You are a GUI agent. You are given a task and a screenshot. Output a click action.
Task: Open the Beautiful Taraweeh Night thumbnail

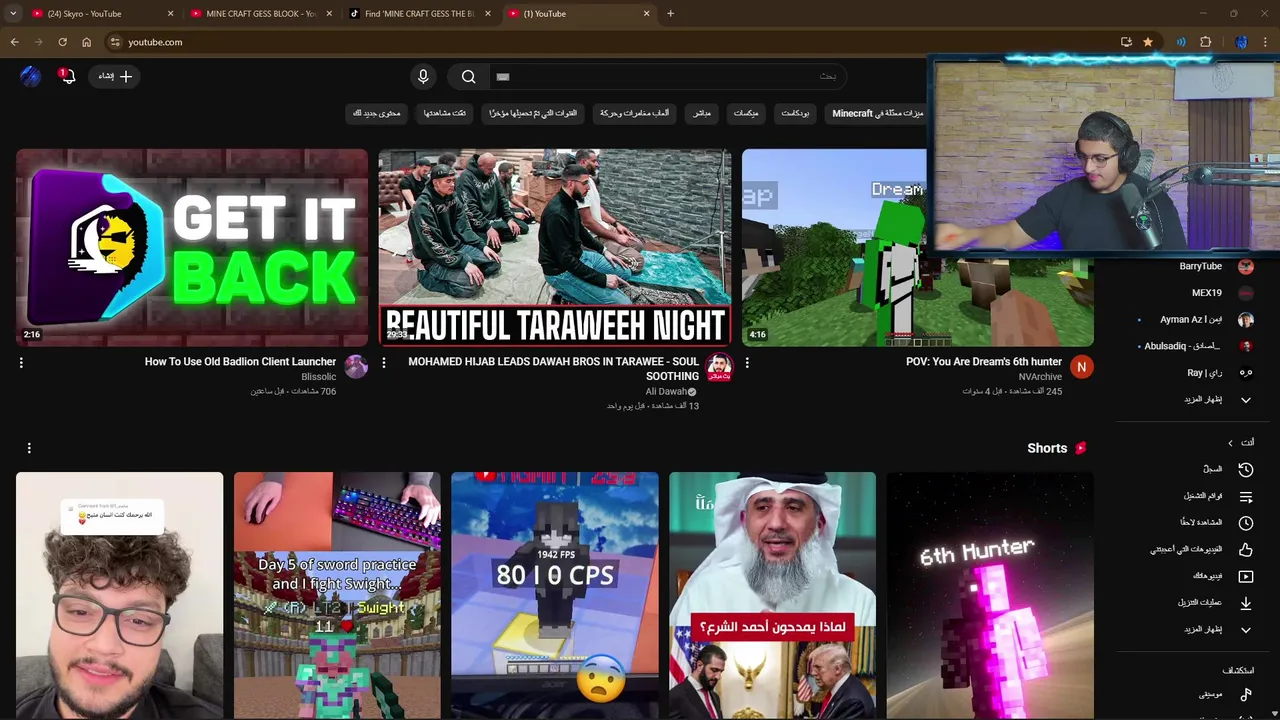pos(555,247)
